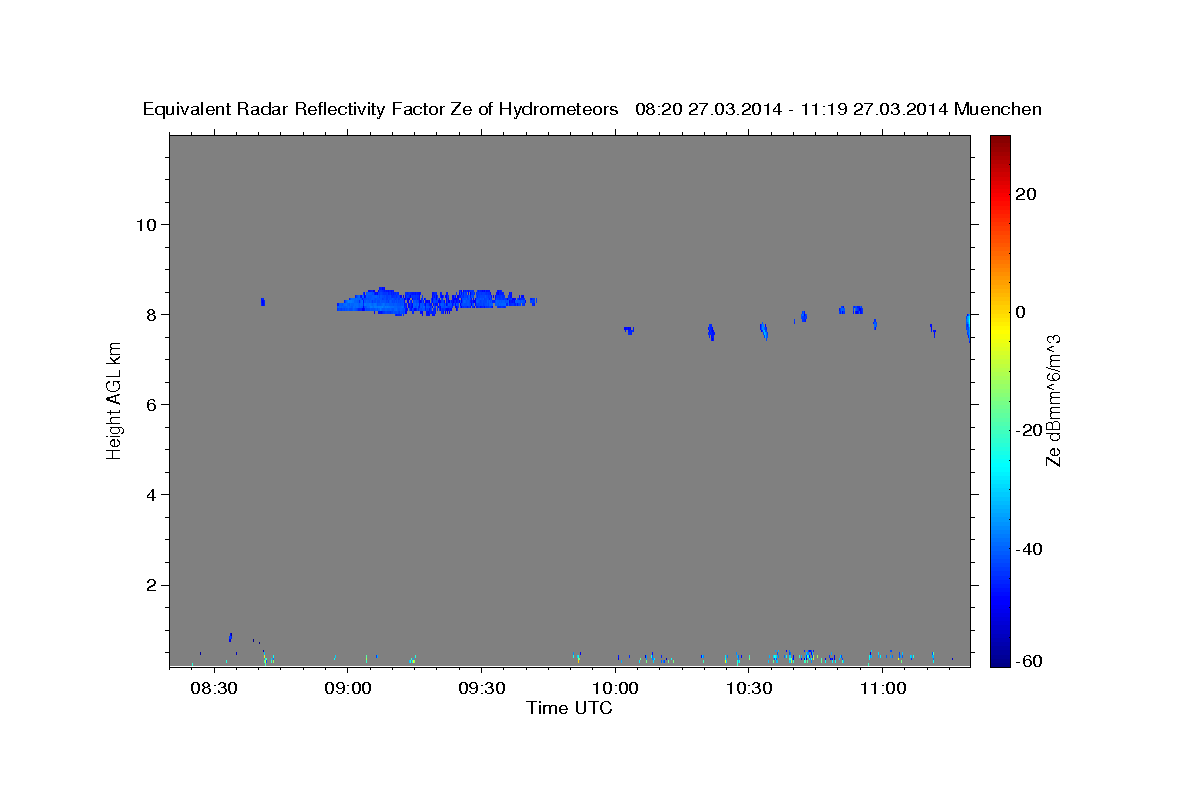Click the blue echo at the plot's right edge near 8 km
Image resolution: width=1200 pixels, height=800 pixels.
[967, 326]
